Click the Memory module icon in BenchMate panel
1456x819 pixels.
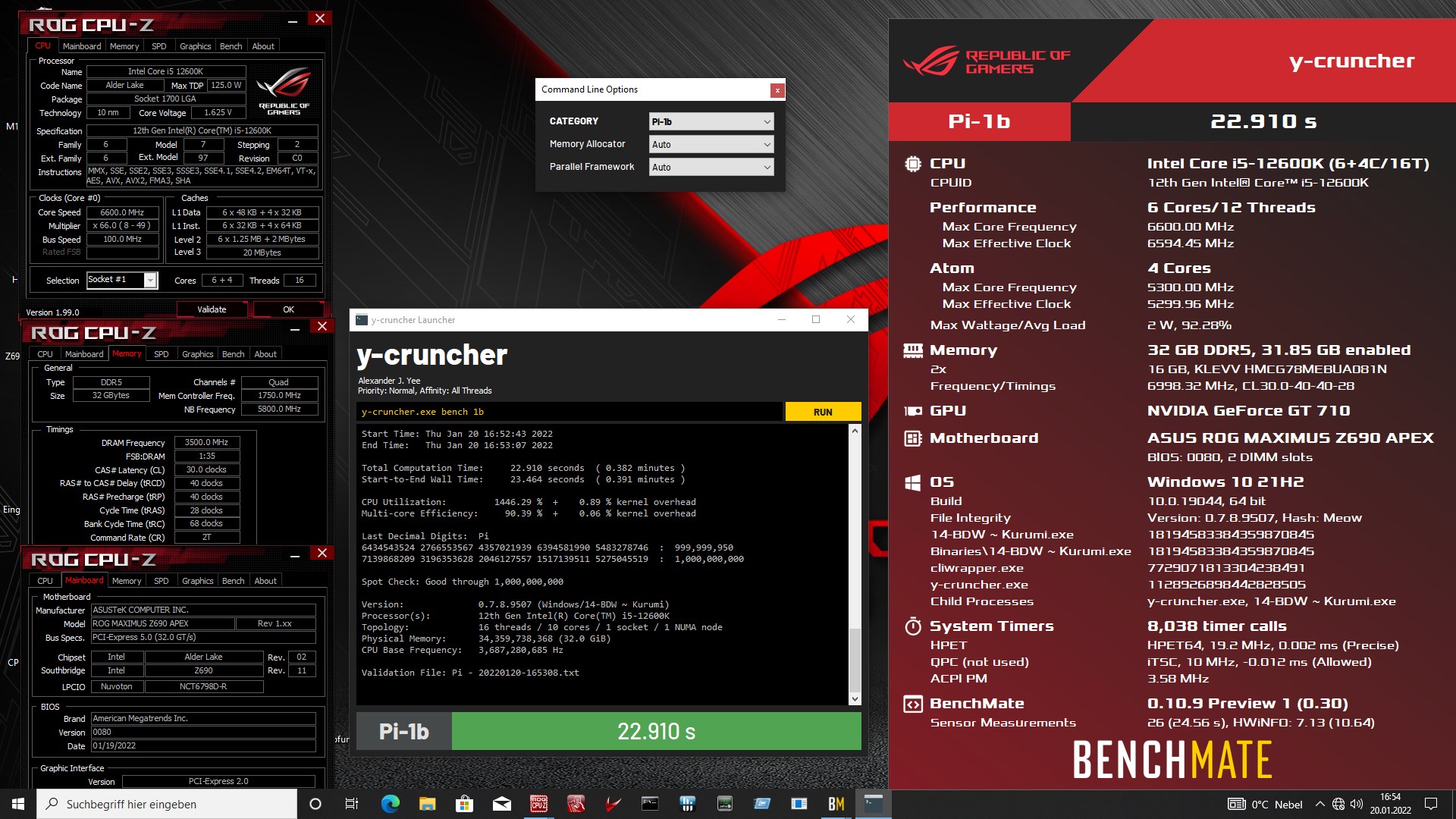913,350
